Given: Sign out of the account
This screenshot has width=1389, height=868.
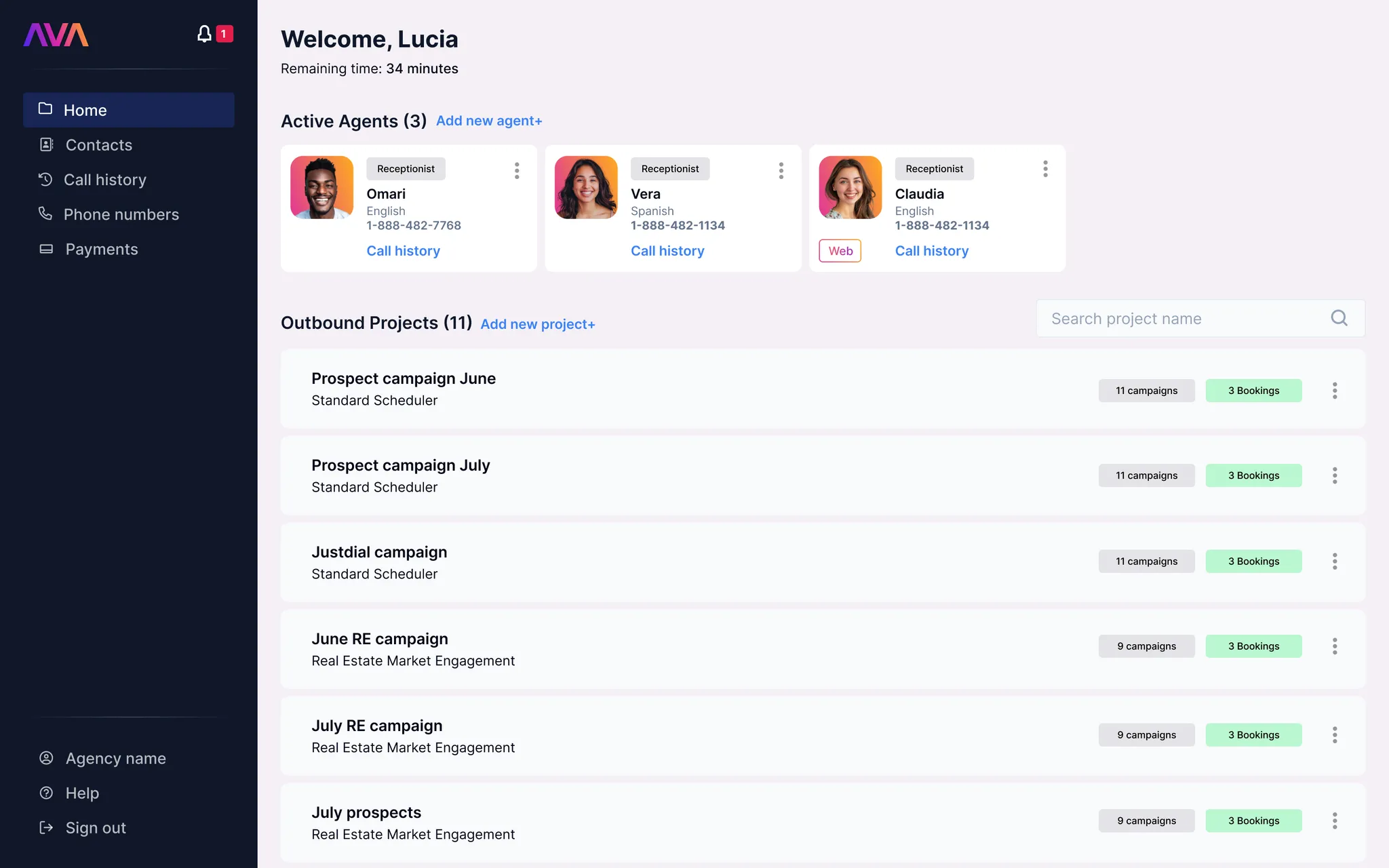Looking at the screenshot, I should pyautogui.click(x=96, y=827).
